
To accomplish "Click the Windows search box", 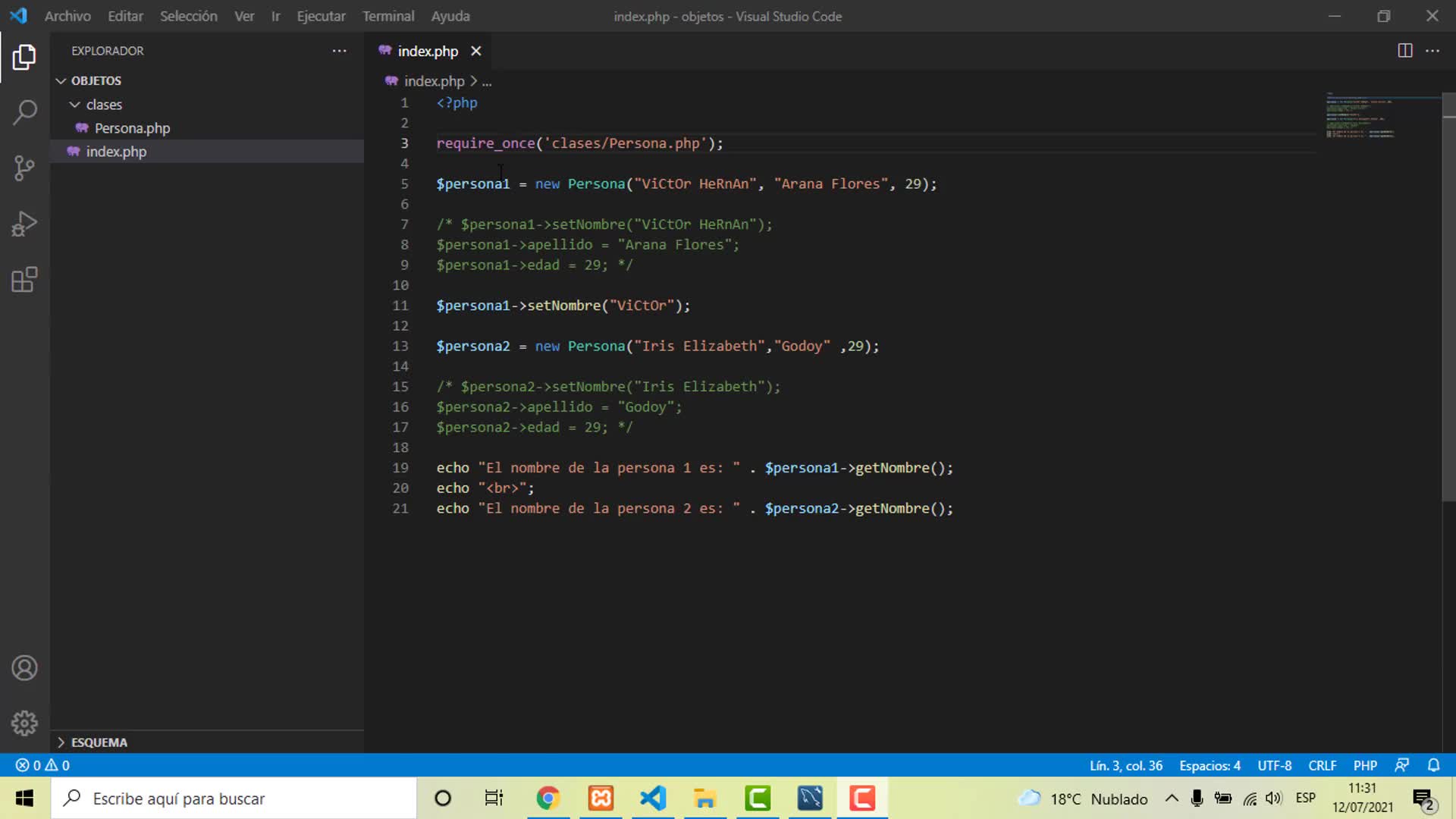I will (x=234, y=798).
